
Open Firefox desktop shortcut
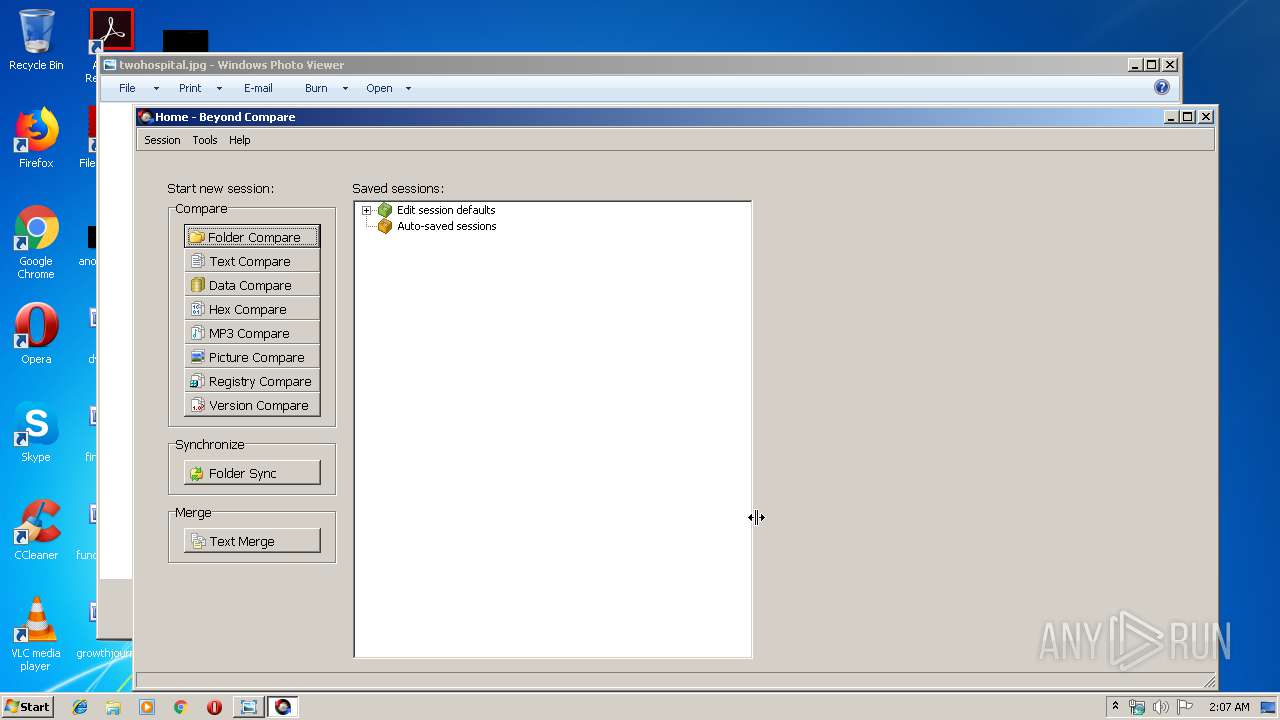click(36, 138)
